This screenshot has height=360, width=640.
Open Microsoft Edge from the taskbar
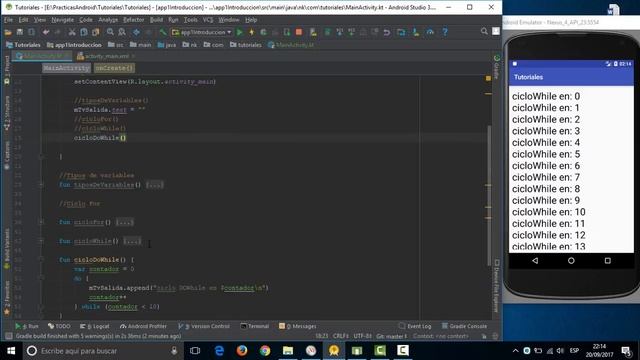pos(219,351)
